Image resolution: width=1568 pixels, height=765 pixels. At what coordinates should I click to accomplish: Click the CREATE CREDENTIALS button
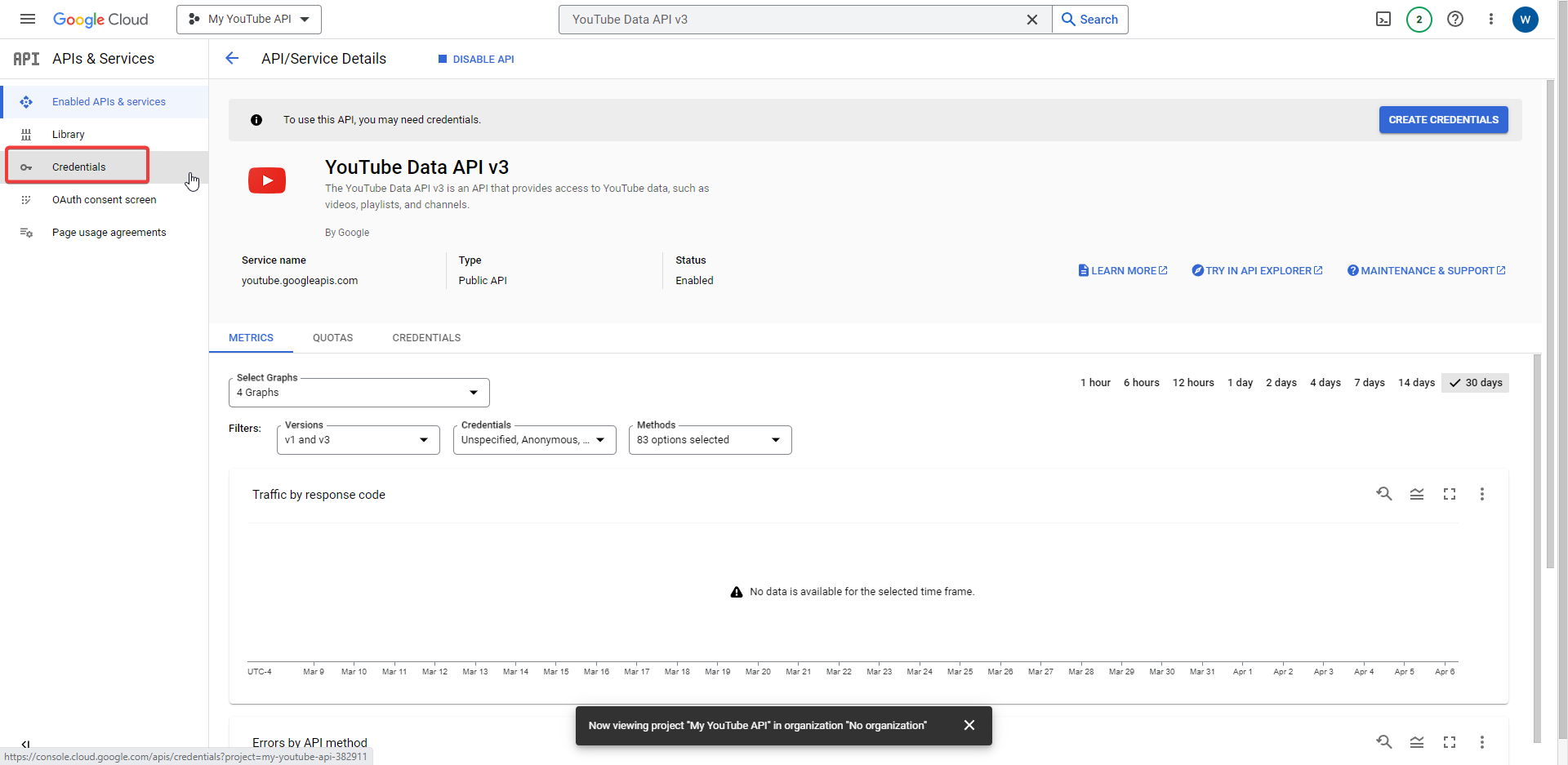pyautogui.click(x=1443, y=119)
